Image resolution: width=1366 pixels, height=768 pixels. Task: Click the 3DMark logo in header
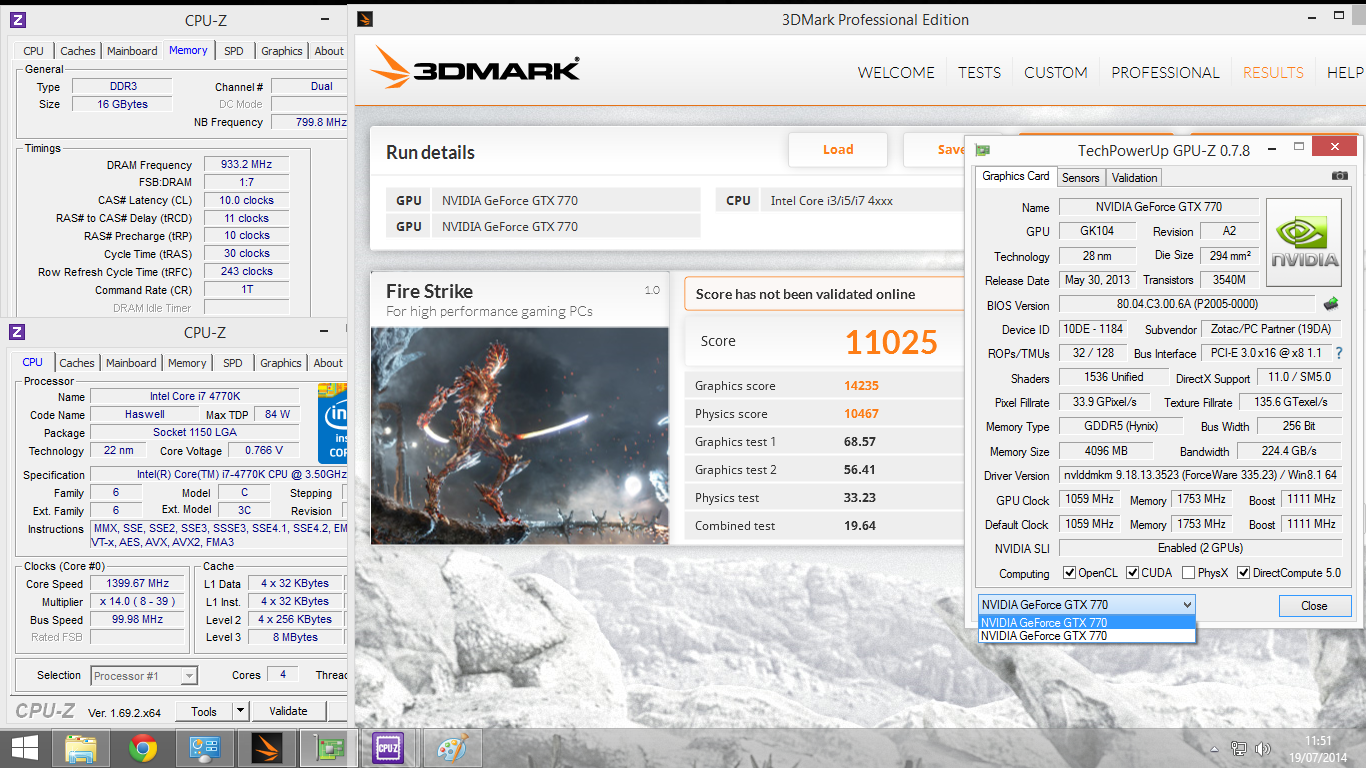(x=475, y=70)
